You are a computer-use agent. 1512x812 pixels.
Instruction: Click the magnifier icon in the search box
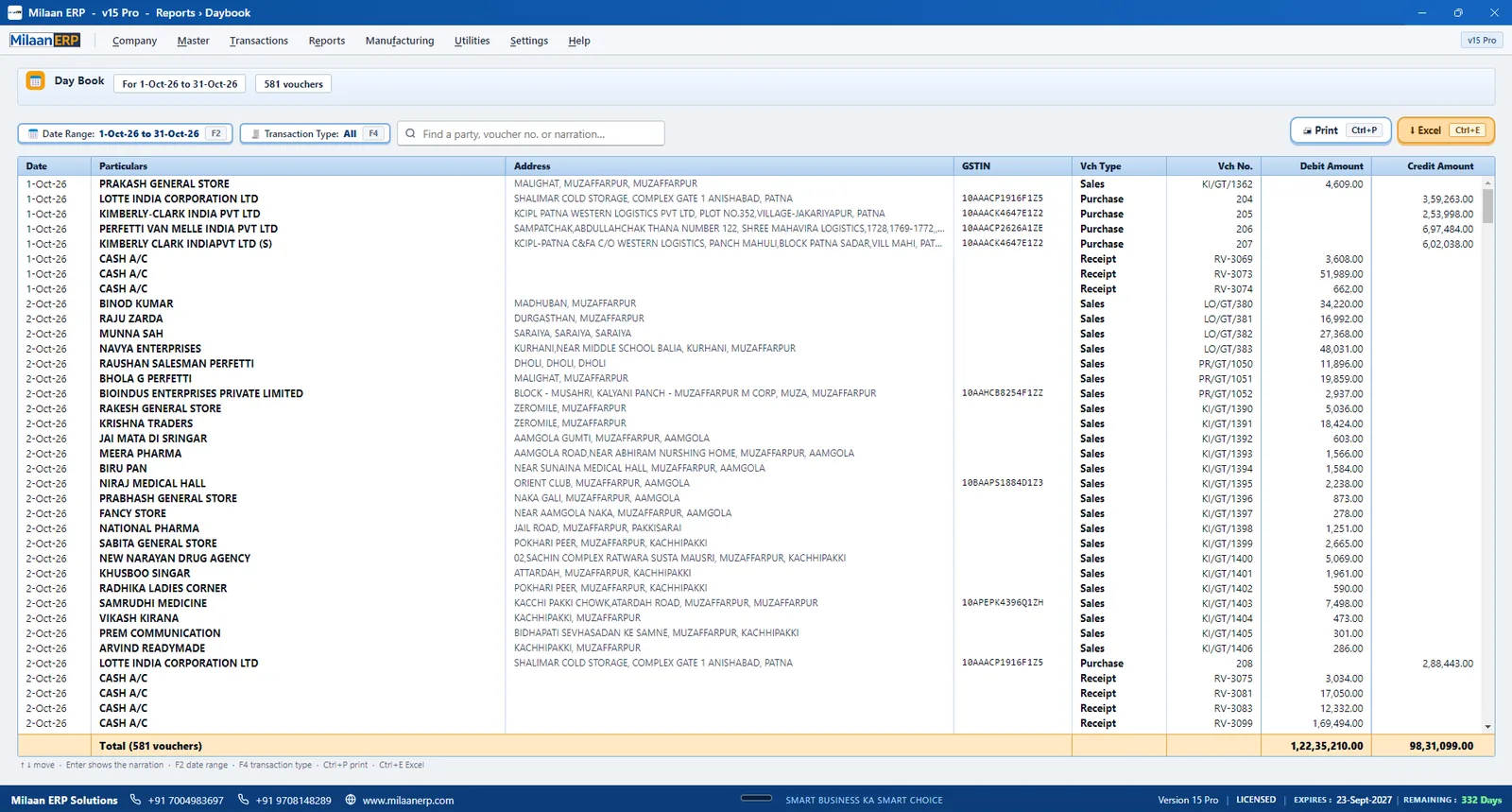[x=410, y=134]
